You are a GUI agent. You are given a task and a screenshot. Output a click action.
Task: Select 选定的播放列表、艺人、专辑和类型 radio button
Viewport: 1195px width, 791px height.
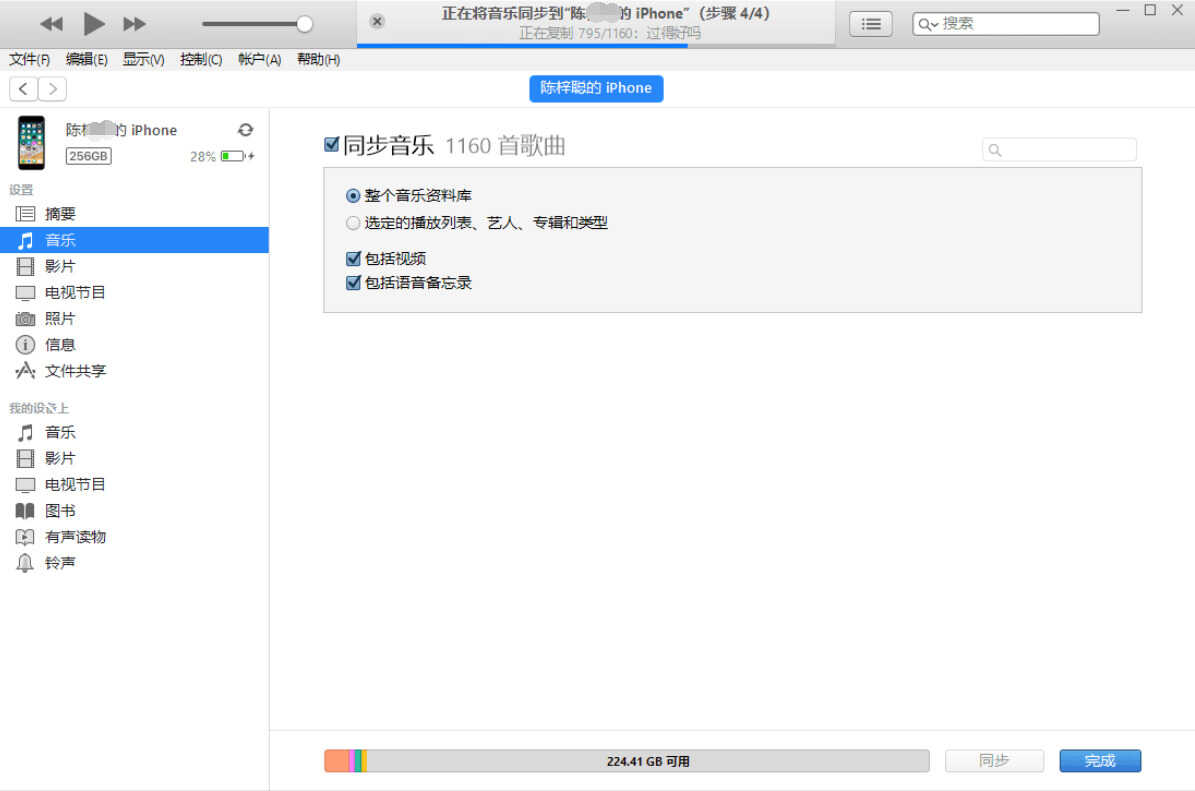tap(353, 223)
